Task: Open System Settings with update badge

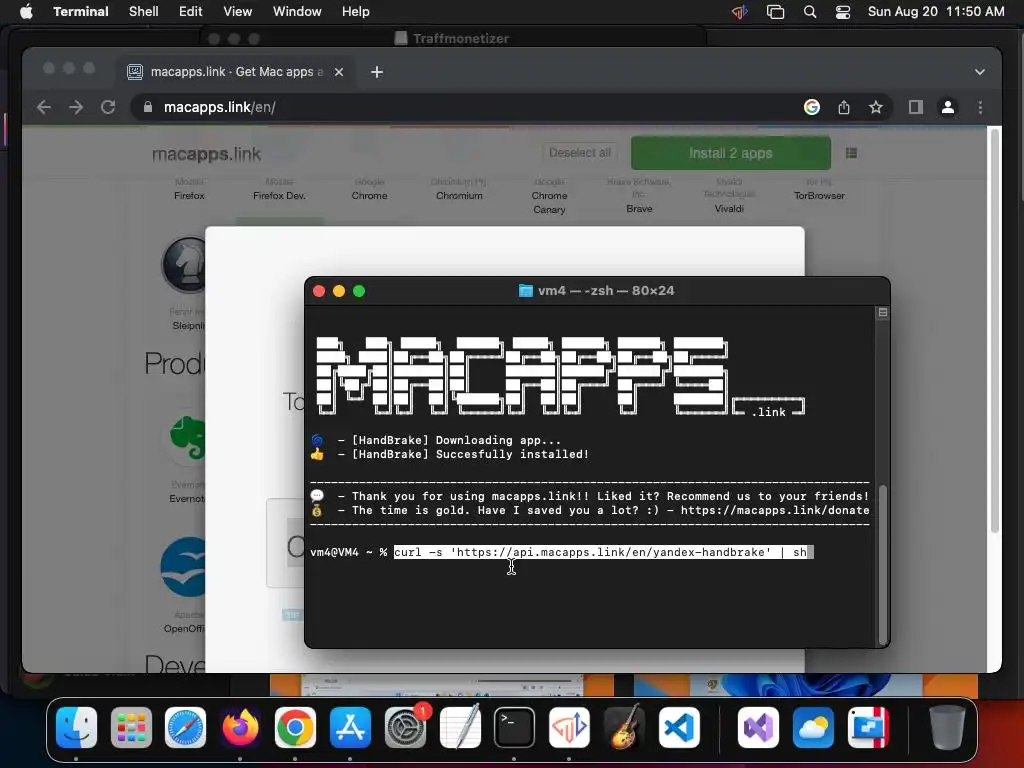Action: [406, 727]
